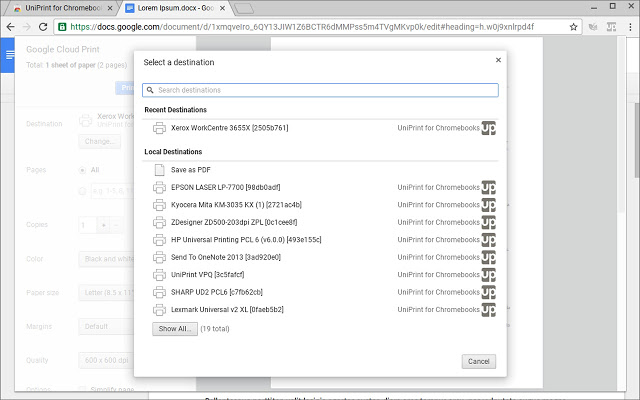Select Lexmark Universal v2 XL printer

tap(320, 310)
